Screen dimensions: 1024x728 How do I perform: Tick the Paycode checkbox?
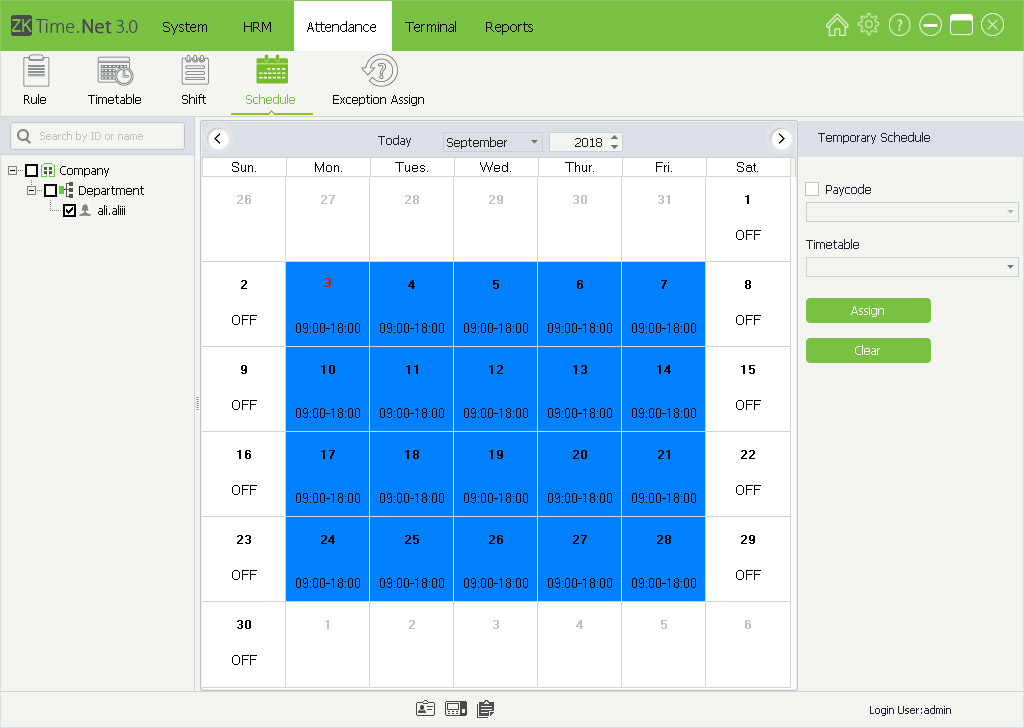(x=812, y=189)
